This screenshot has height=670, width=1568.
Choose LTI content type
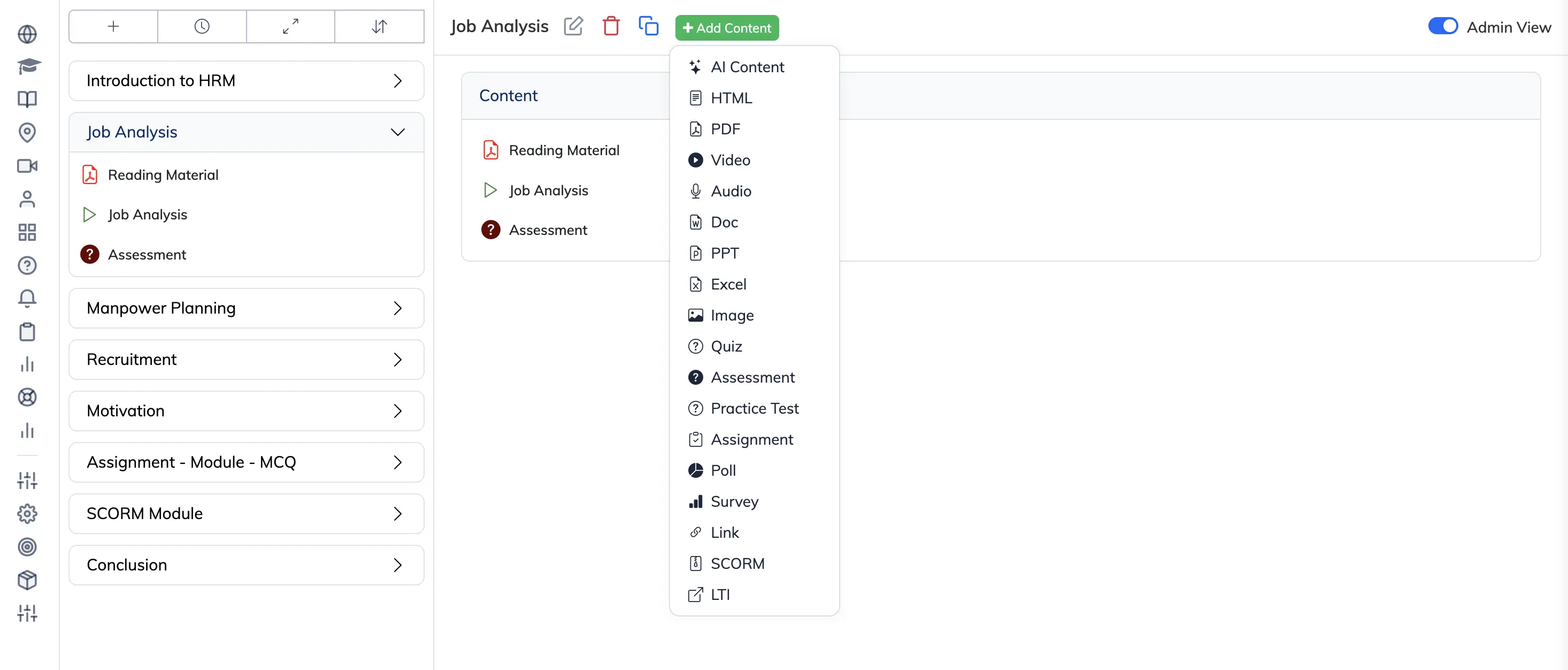click(754, 595)
